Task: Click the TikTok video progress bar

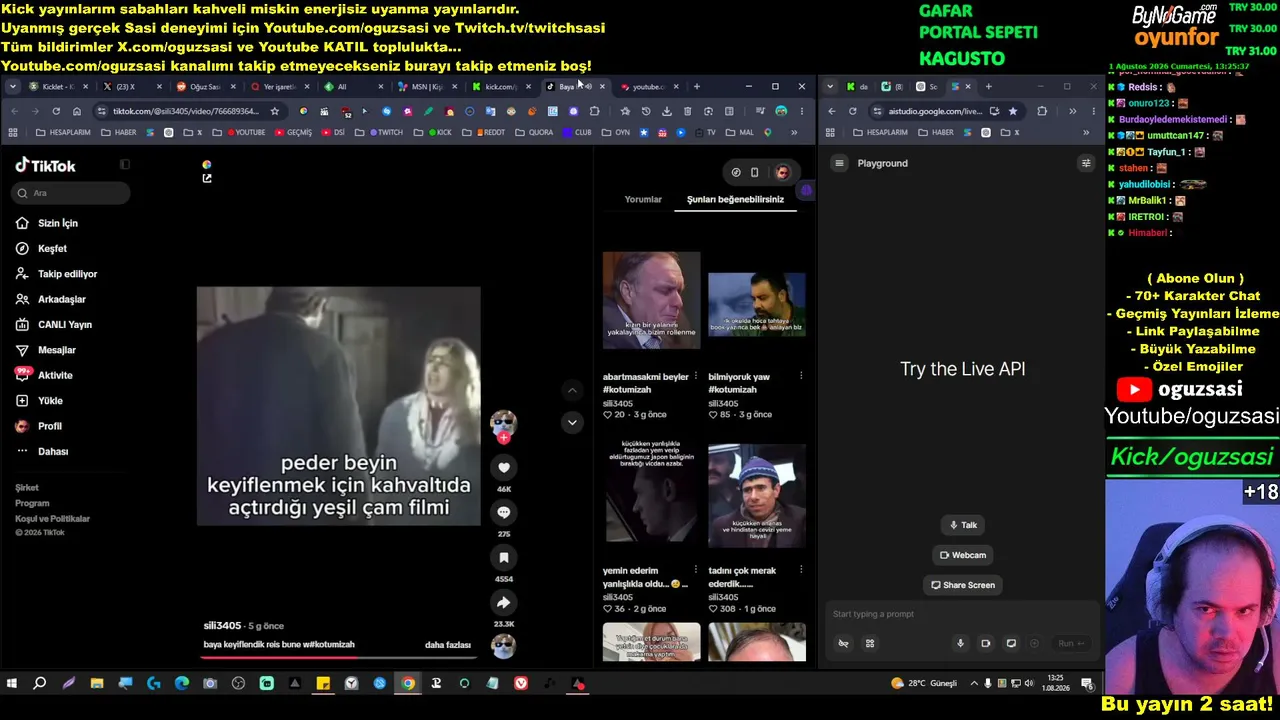Action: (338, 658)
